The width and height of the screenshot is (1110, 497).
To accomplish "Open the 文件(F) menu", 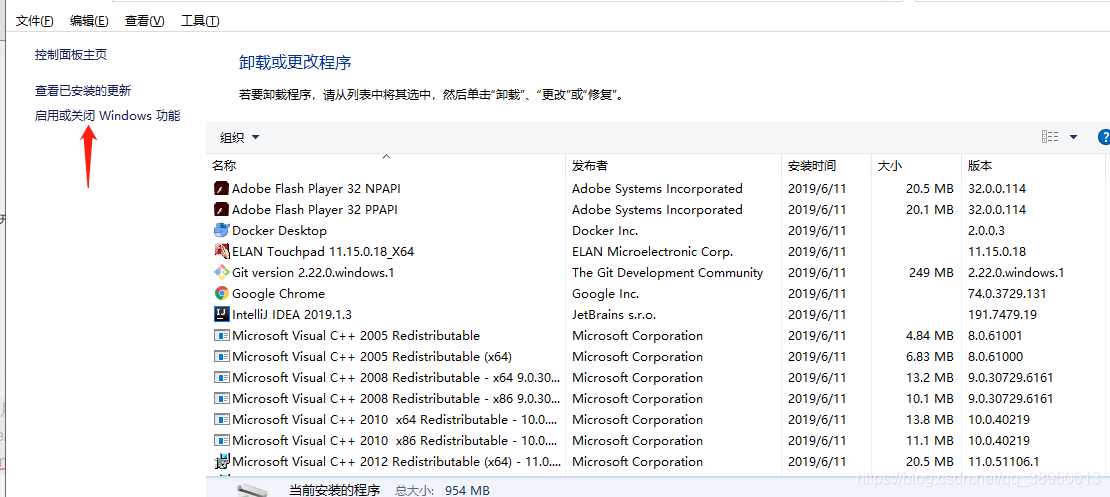I will point(35,21).
